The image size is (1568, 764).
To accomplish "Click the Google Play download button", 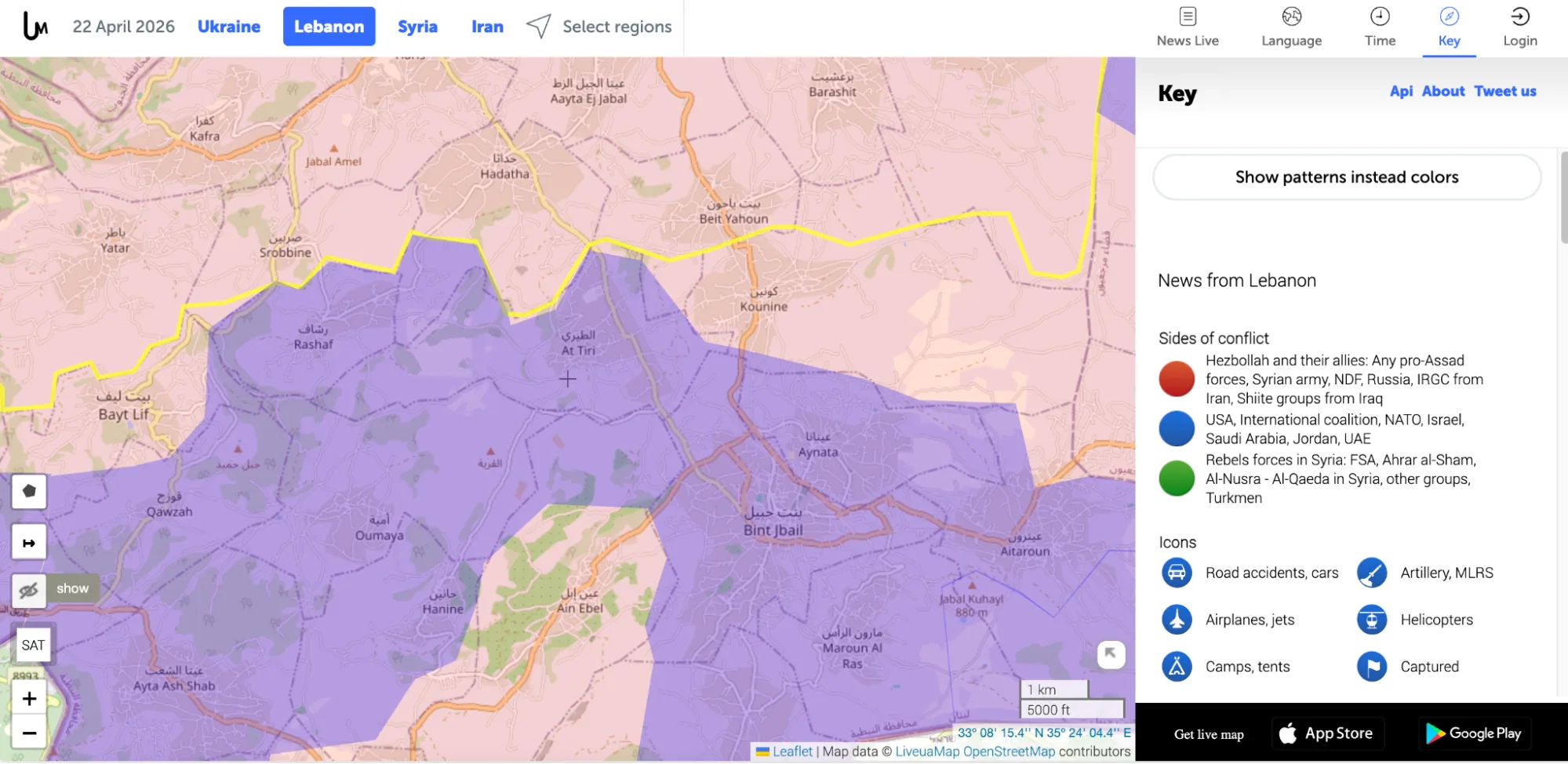I will point(1475,733).
